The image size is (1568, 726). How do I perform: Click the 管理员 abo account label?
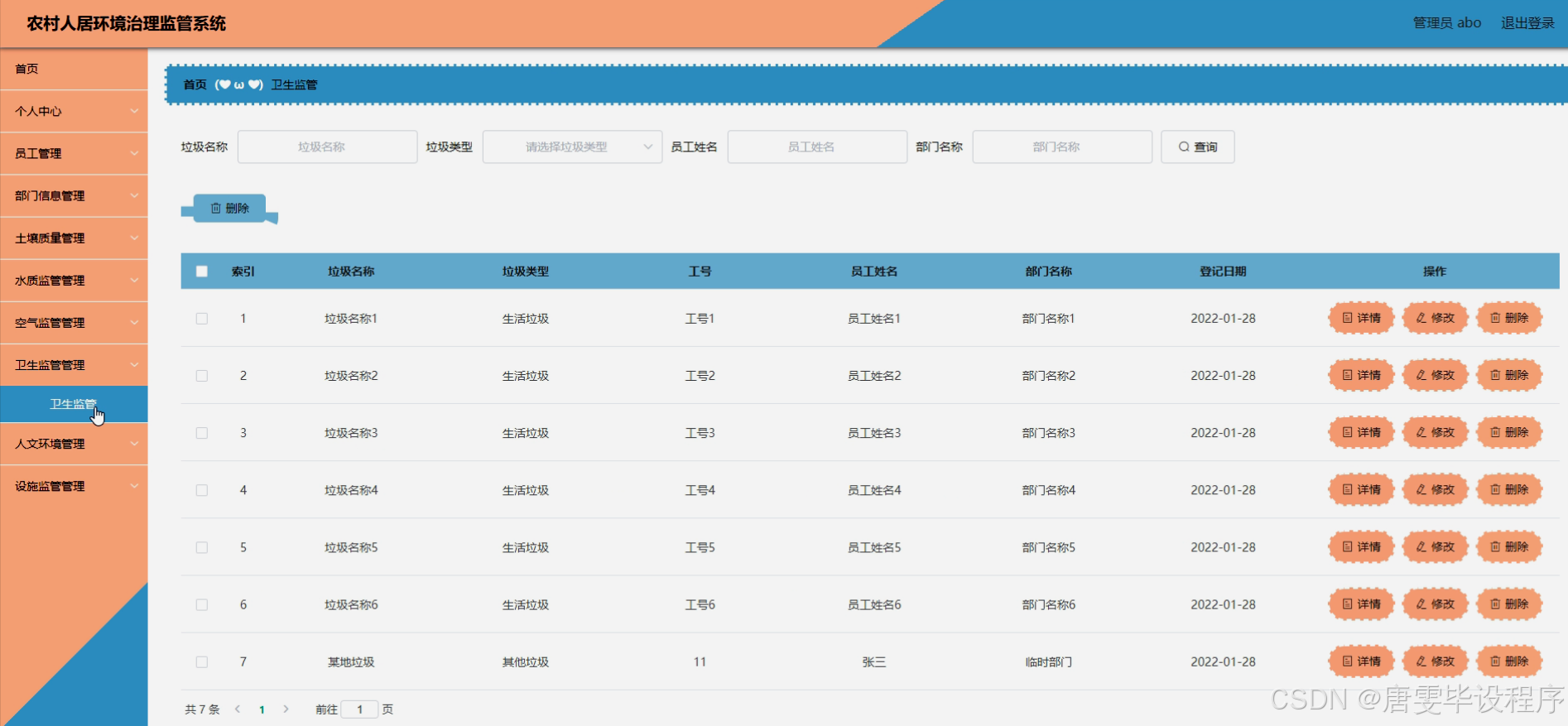coord(1446,23)
